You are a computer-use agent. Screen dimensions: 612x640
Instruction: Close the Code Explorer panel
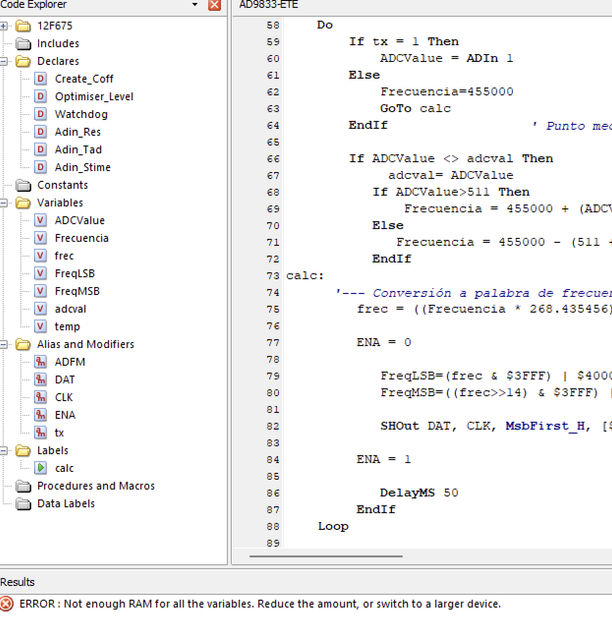pyautogui.click(x=214, y=4)
